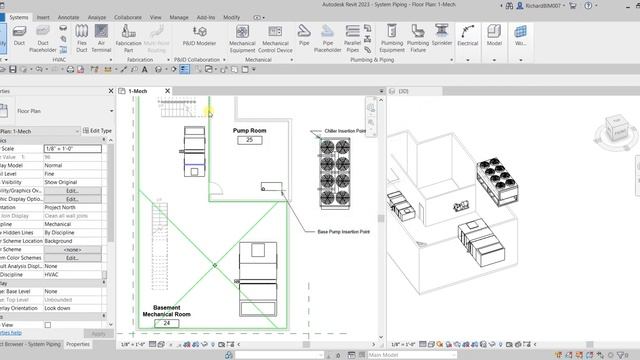Click Edit for System Color Schemes
The image size is (640, 360).
coord(72,258)
